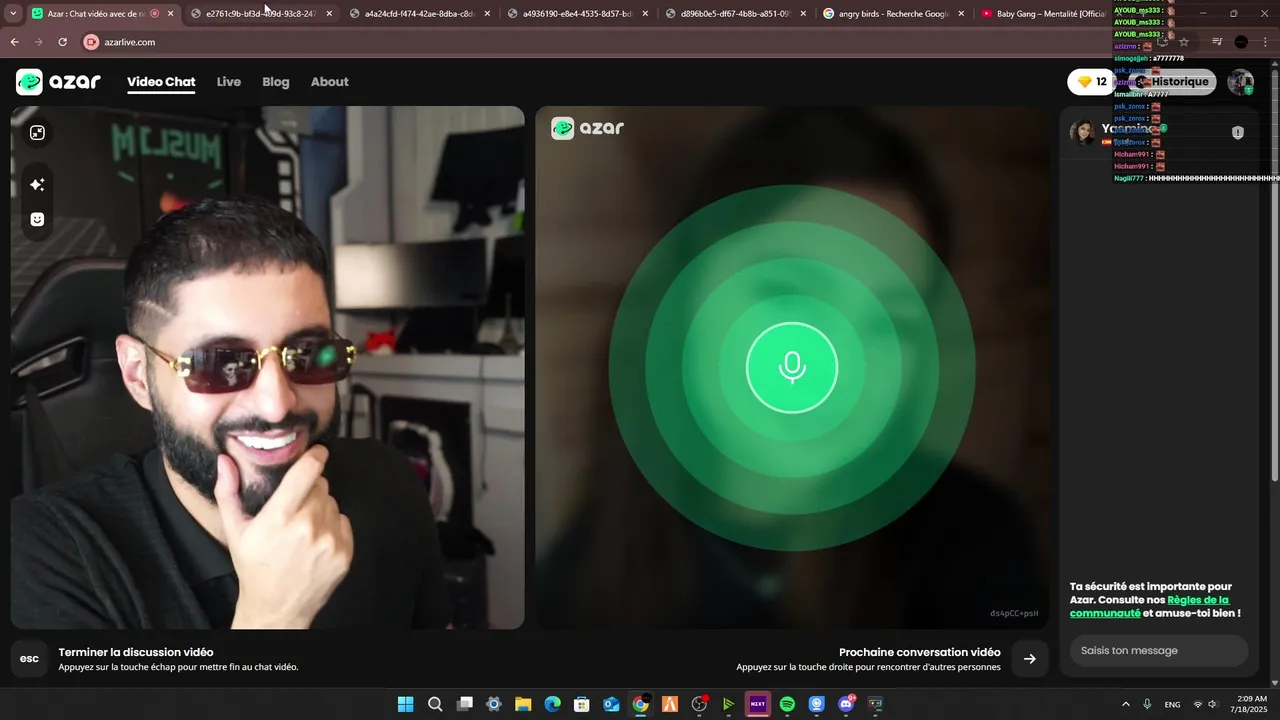Open the face filter sticker icon
The height and width of the screenshot is (720, 1280).
point(37,220)
